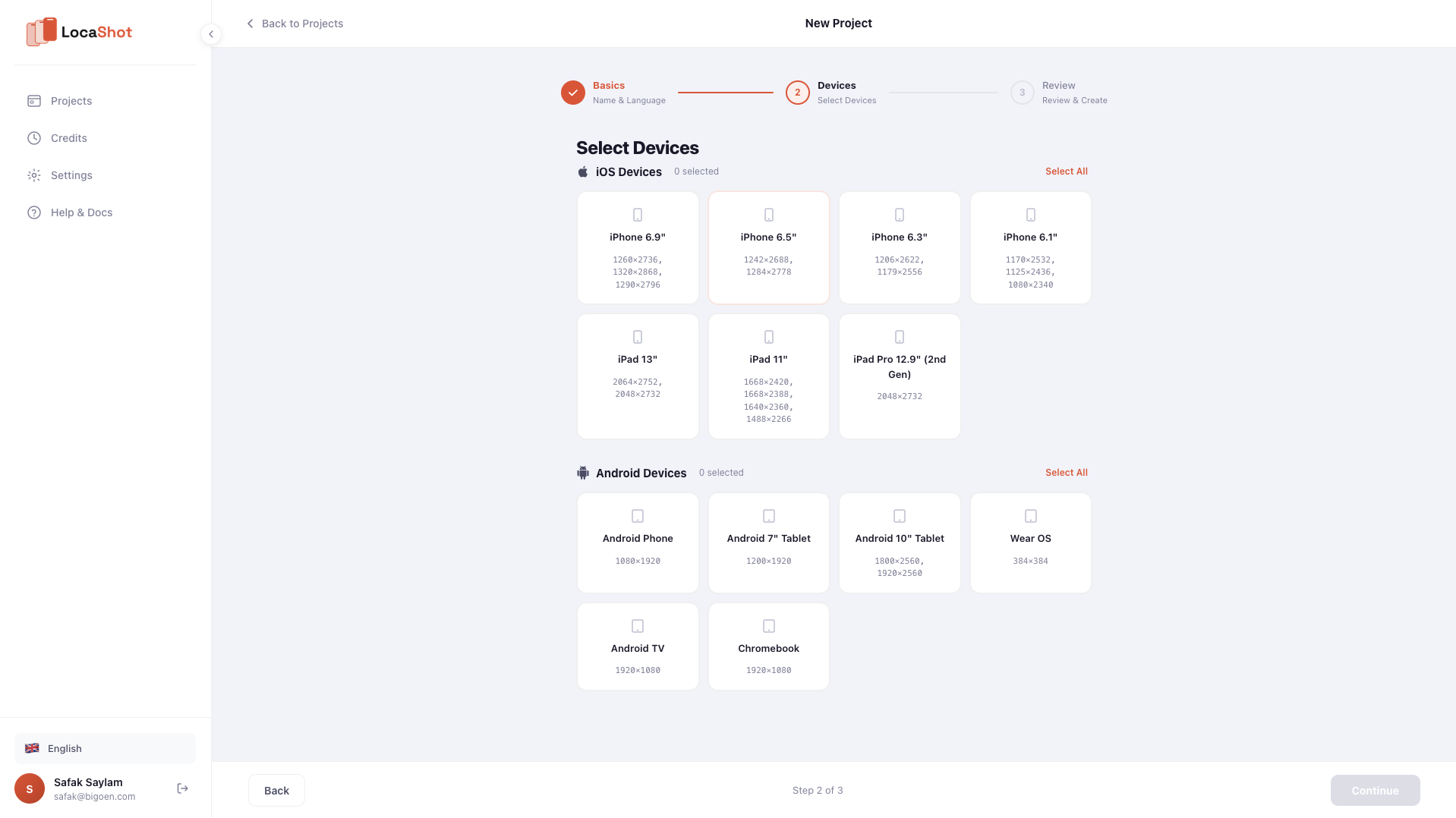Click the Apple icon beside iOS Devices
The image size is (1456, 818).
click(582, 171)
